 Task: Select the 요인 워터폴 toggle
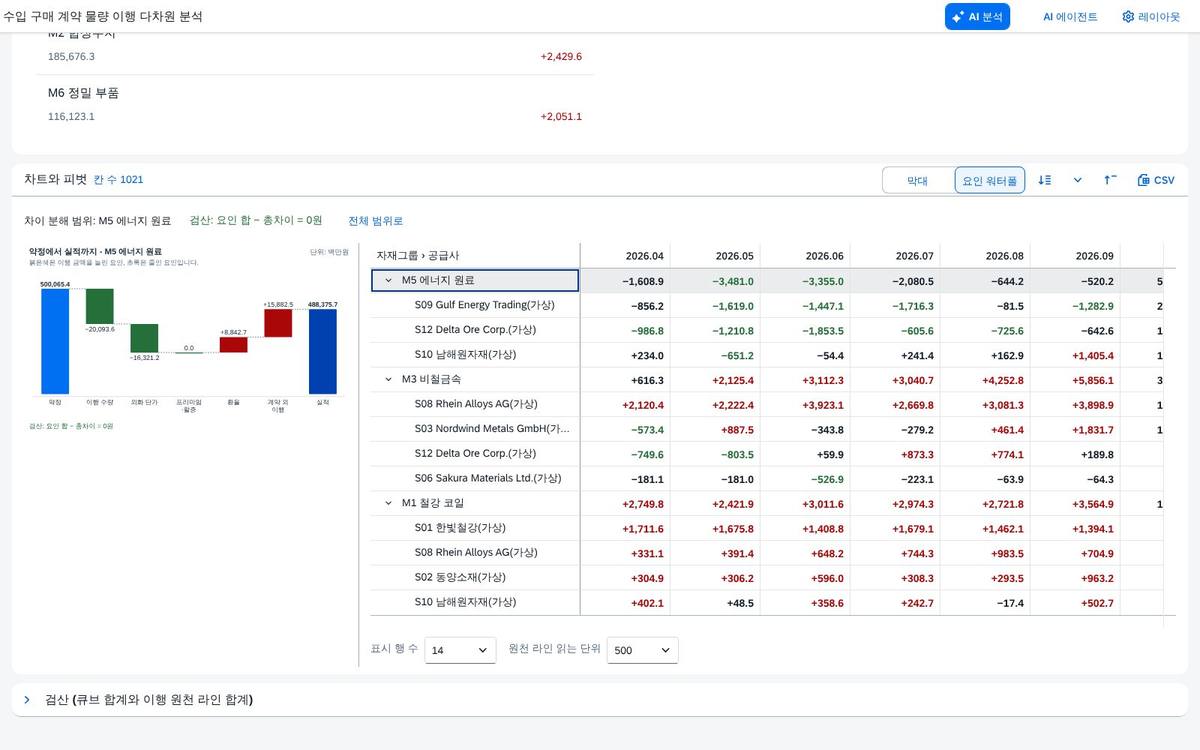pyautogui.click(x=989, y=181)
